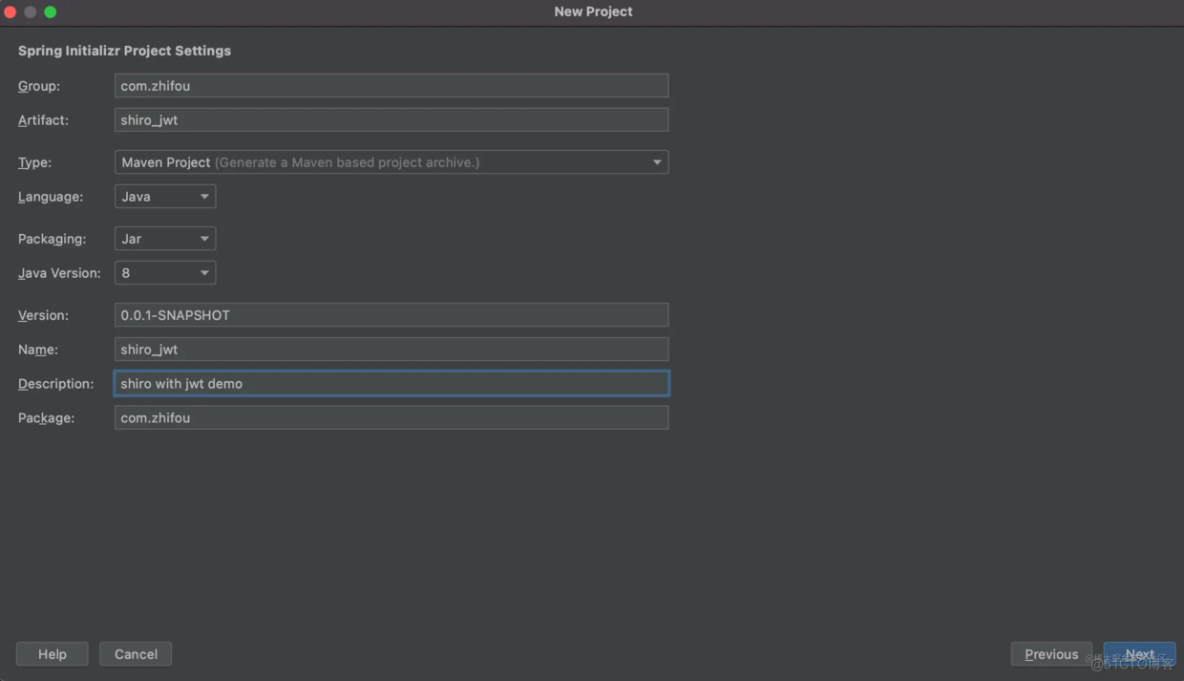Click the Previous button
1184x681 pixels.
pyautogui.click(x=1051, y=653)
